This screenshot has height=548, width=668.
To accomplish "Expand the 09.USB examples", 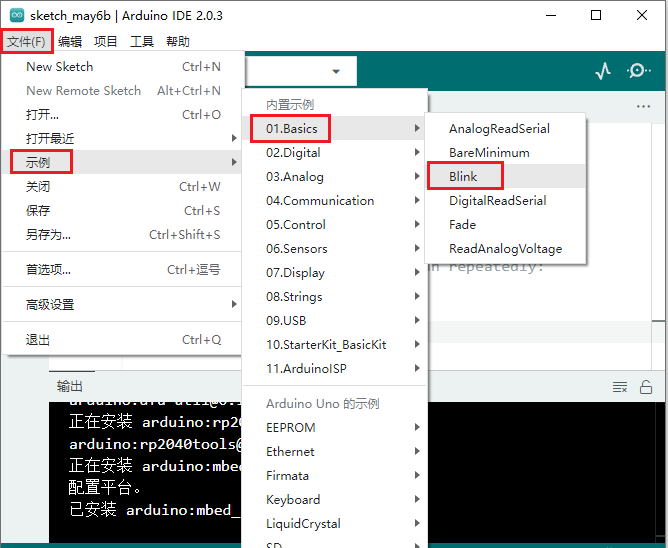I will point(334,320).
